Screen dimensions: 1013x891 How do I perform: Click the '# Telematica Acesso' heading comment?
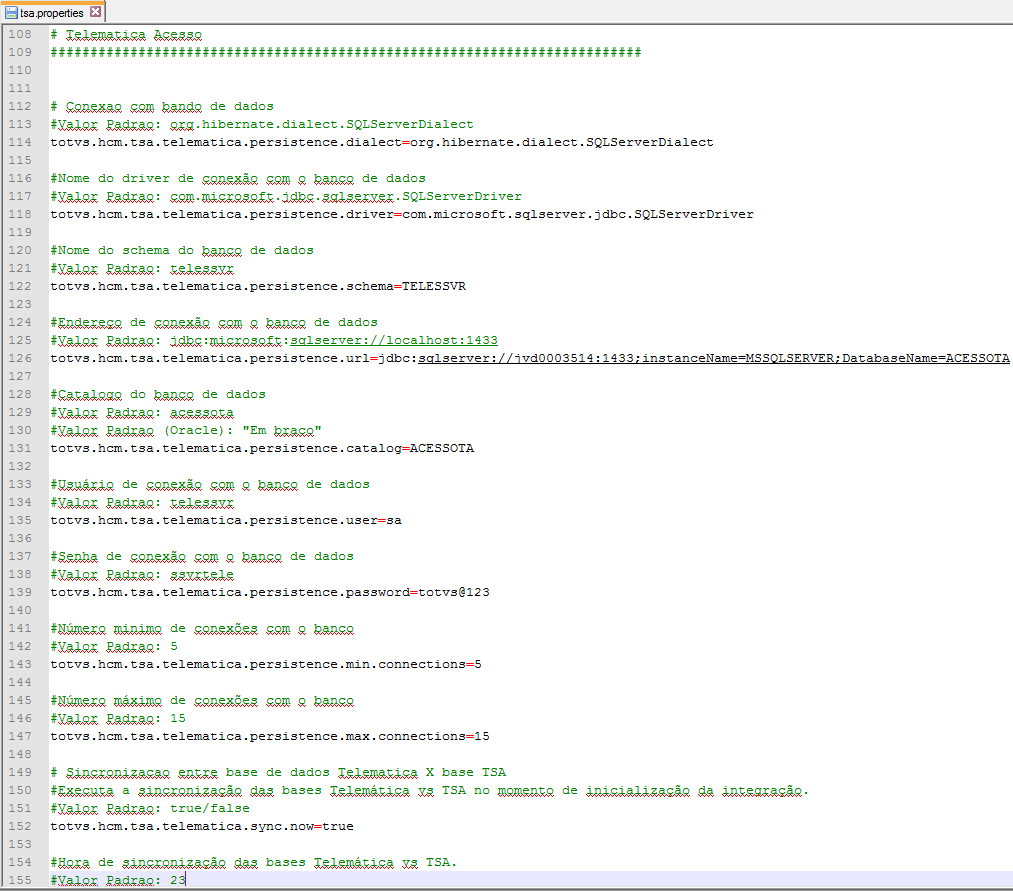point(126,35)
